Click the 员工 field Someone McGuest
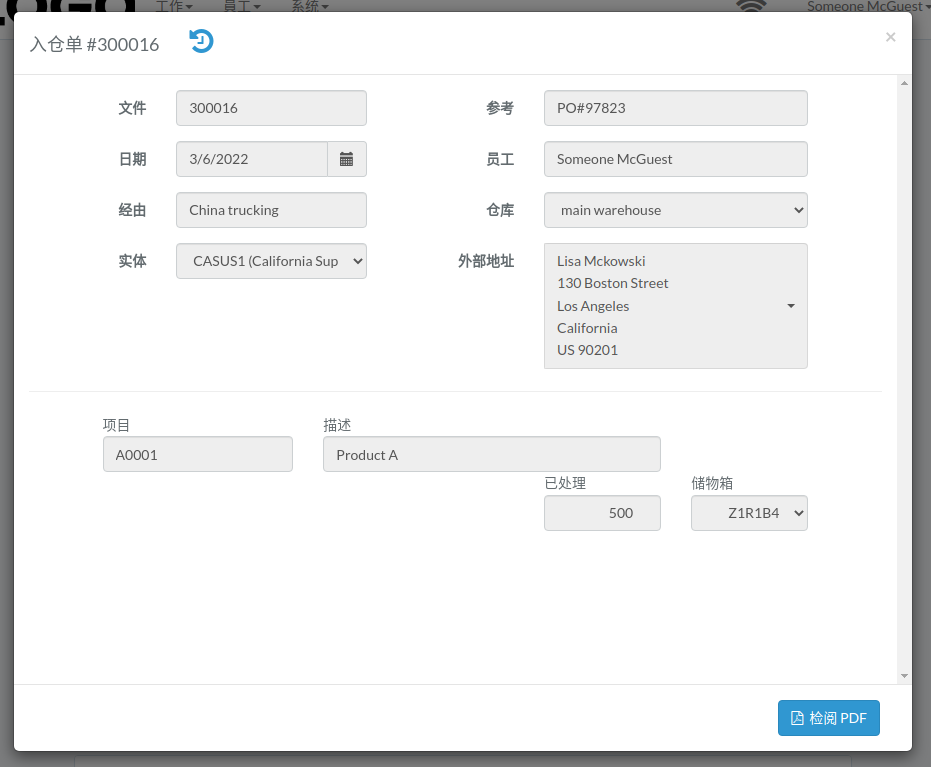 pyautogui.click(x=676, y=159)
